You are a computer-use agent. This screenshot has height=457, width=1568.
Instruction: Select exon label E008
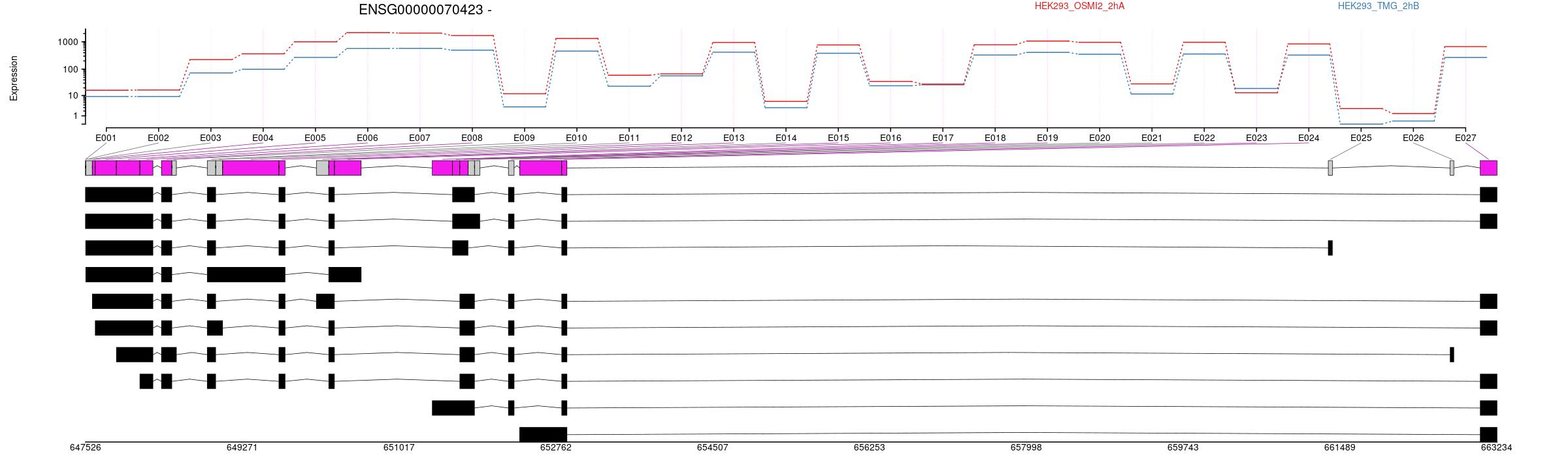(472, 138)
